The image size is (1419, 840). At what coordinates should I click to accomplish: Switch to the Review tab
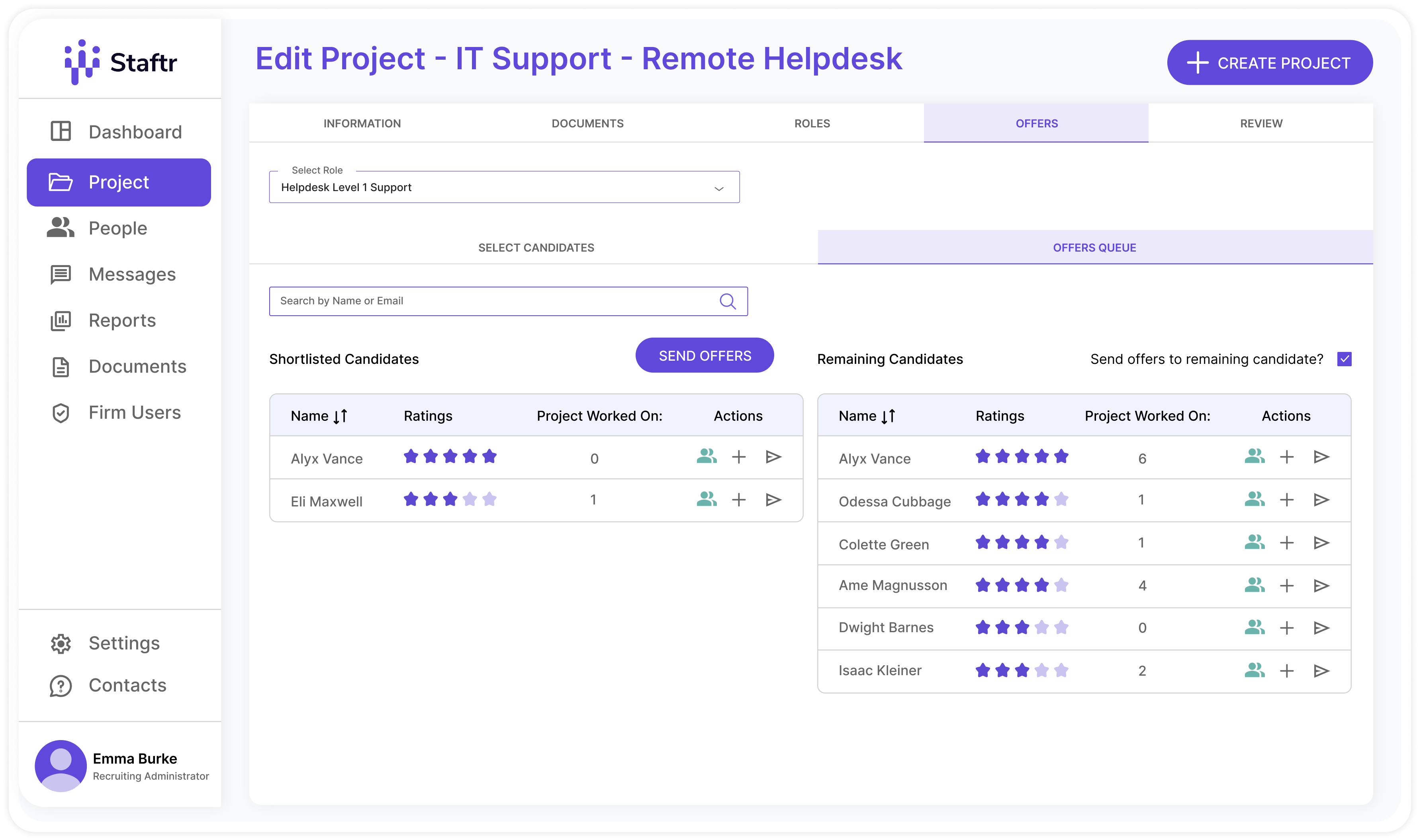(x=1260, y=123)
